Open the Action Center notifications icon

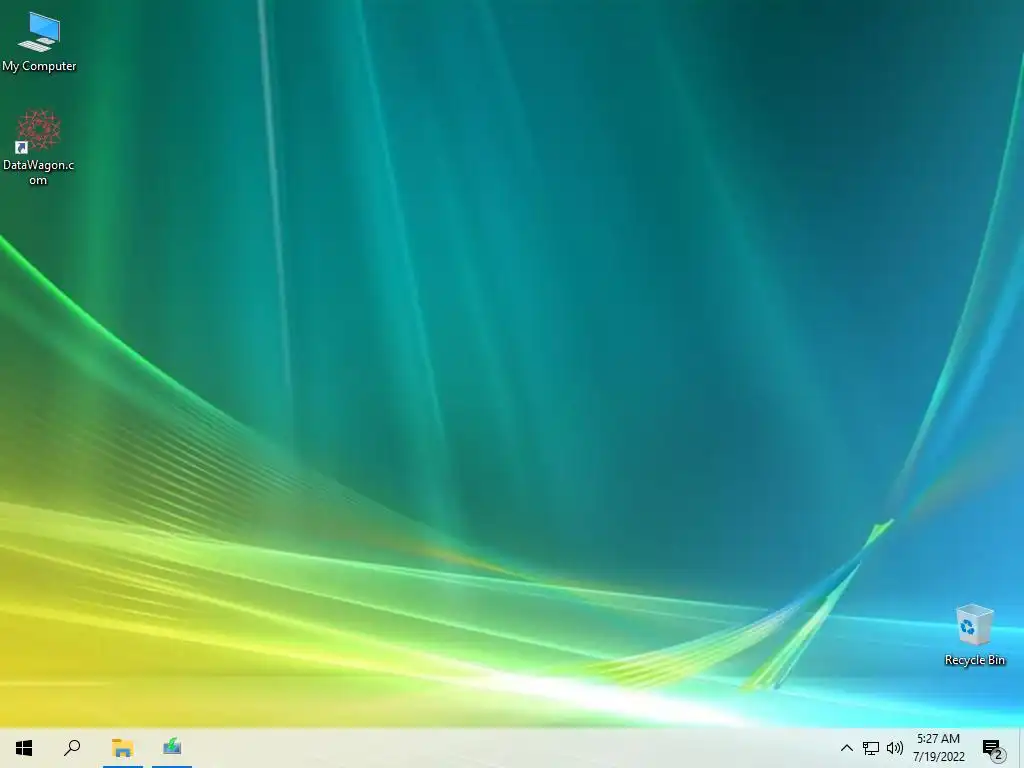(x=993, y=748)
